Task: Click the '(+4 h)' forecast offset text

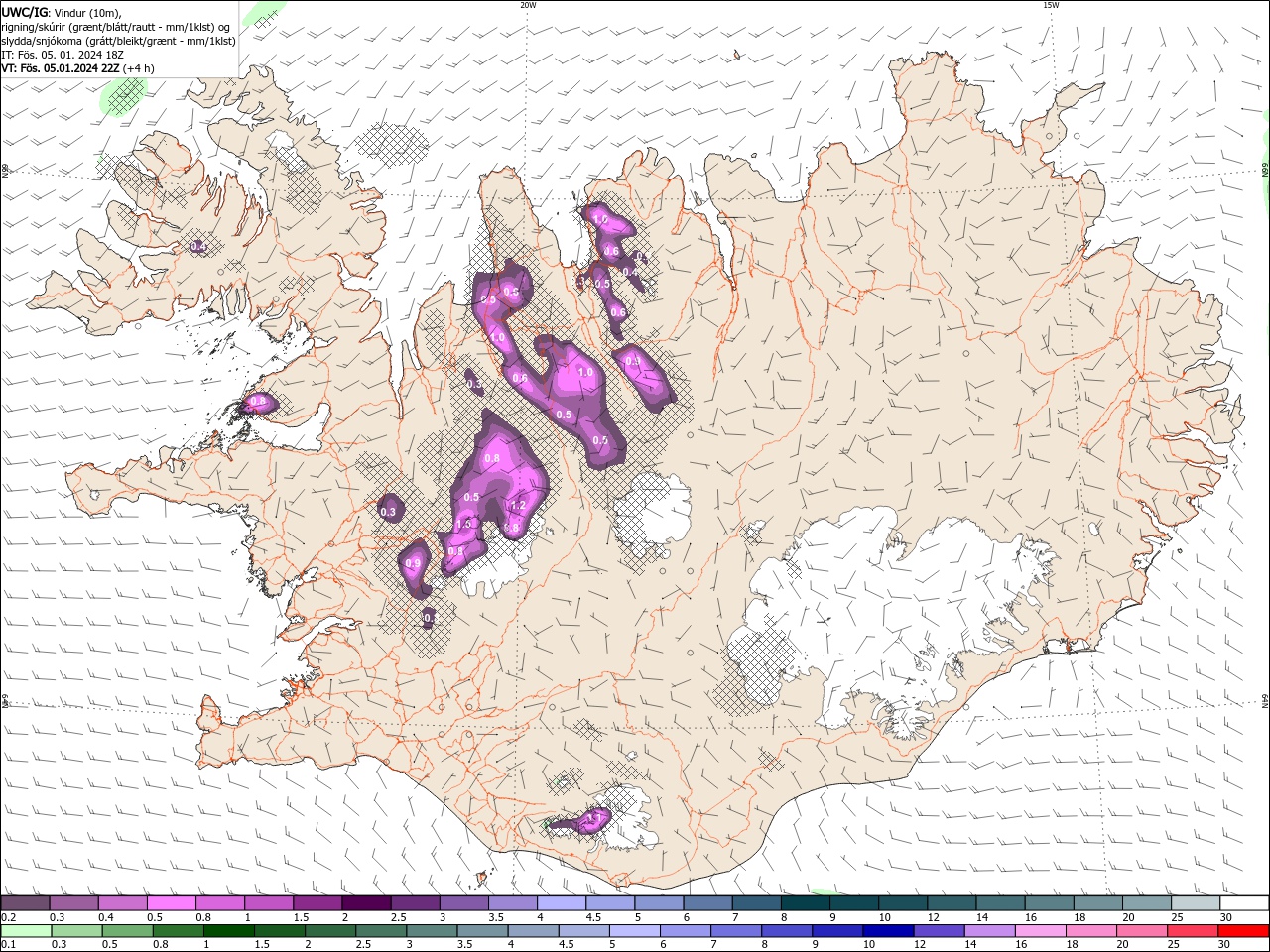Action: tap(138, 68)
